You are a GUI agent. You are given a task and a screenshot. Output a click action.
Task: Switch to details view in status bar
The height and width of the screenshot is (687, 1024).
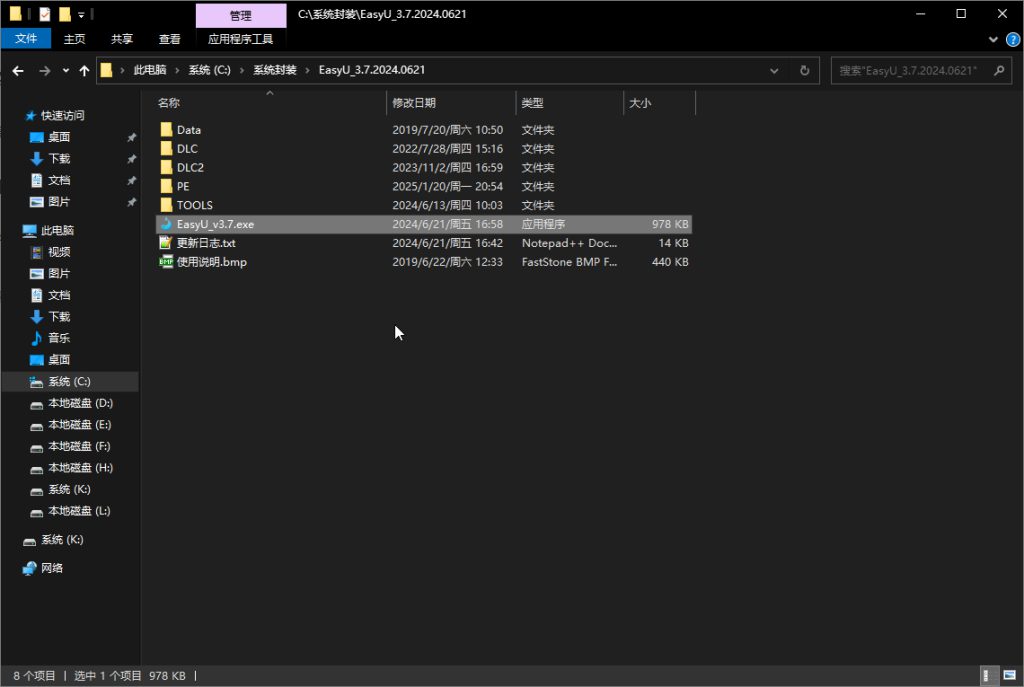click(x=988, y=676)
